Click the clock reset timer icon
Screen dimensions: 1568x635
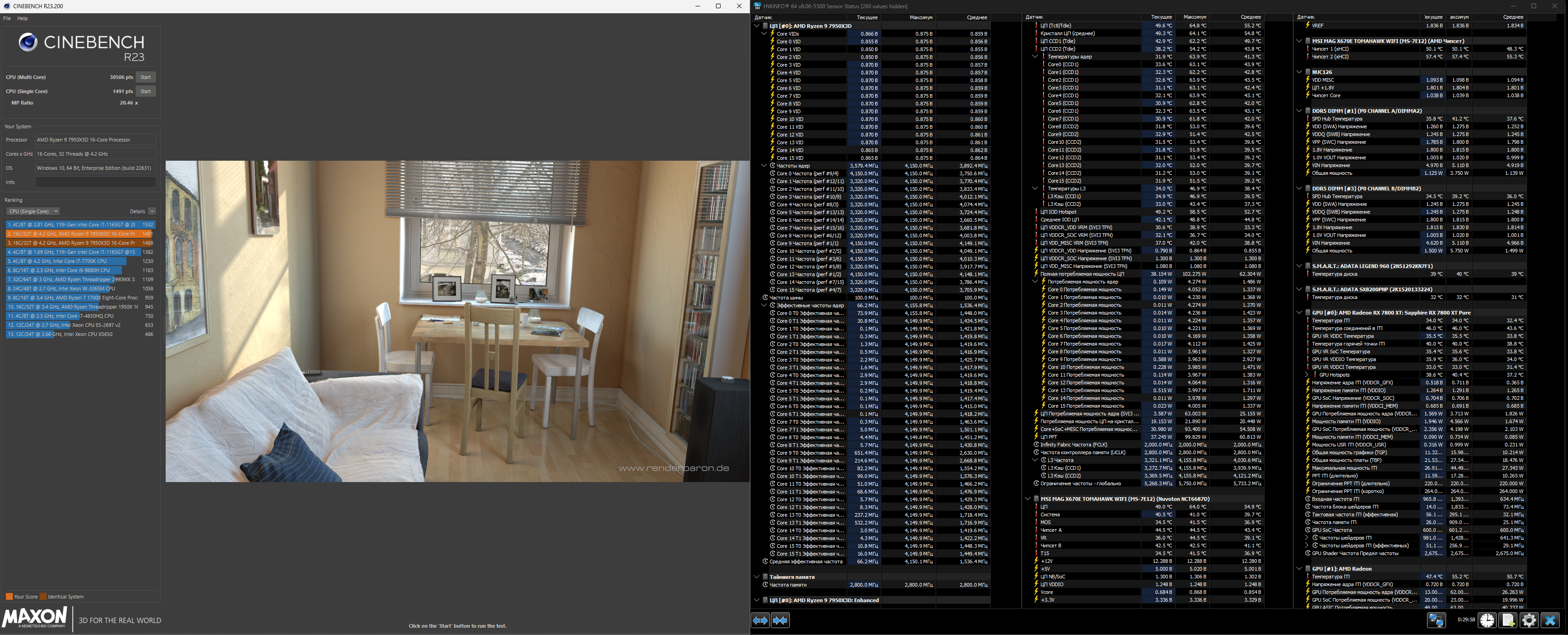[x=1487, y=620]
